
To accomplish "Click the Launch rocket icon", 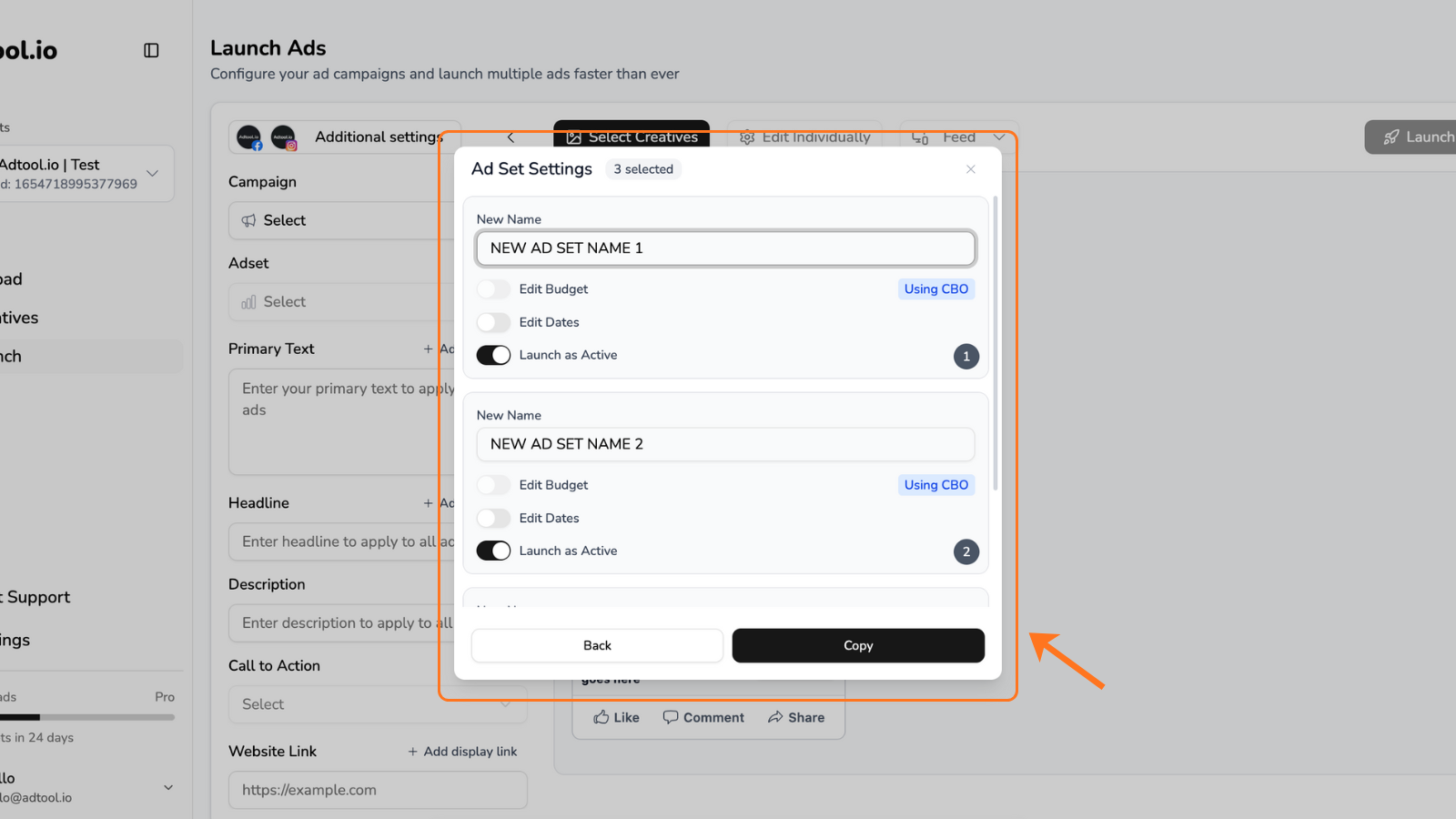I will [1390, 136].
